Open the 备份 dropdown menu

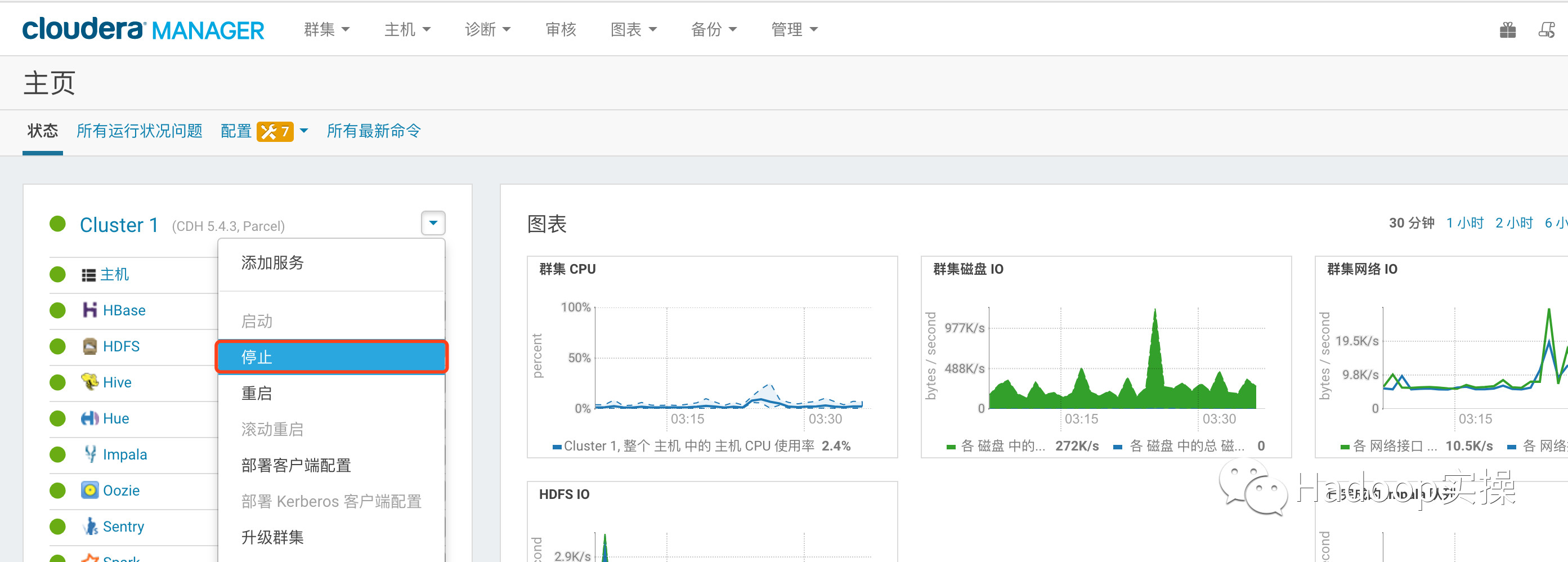point(714,29)
